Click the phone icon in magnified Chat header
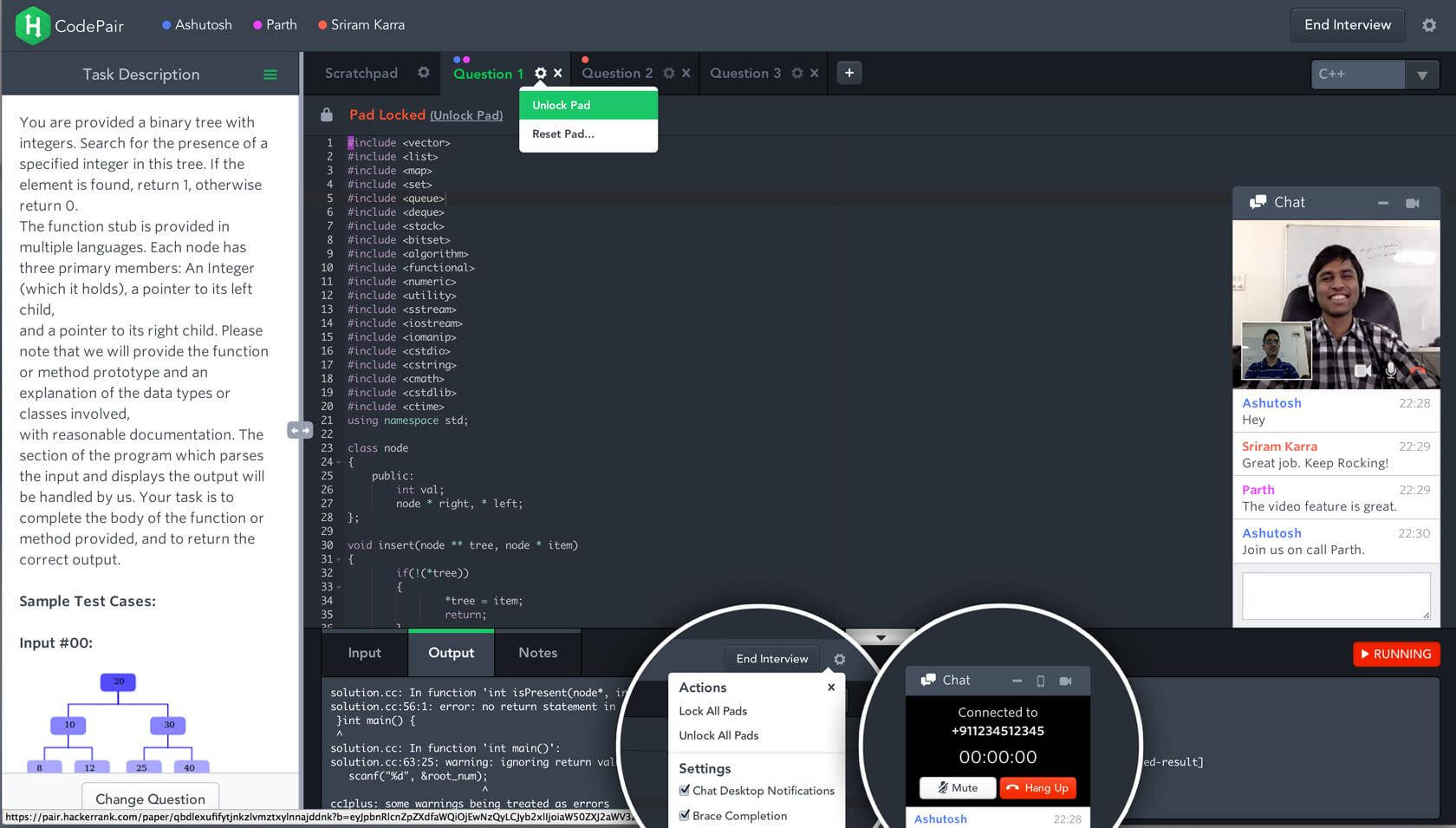 click(1041, 681)
